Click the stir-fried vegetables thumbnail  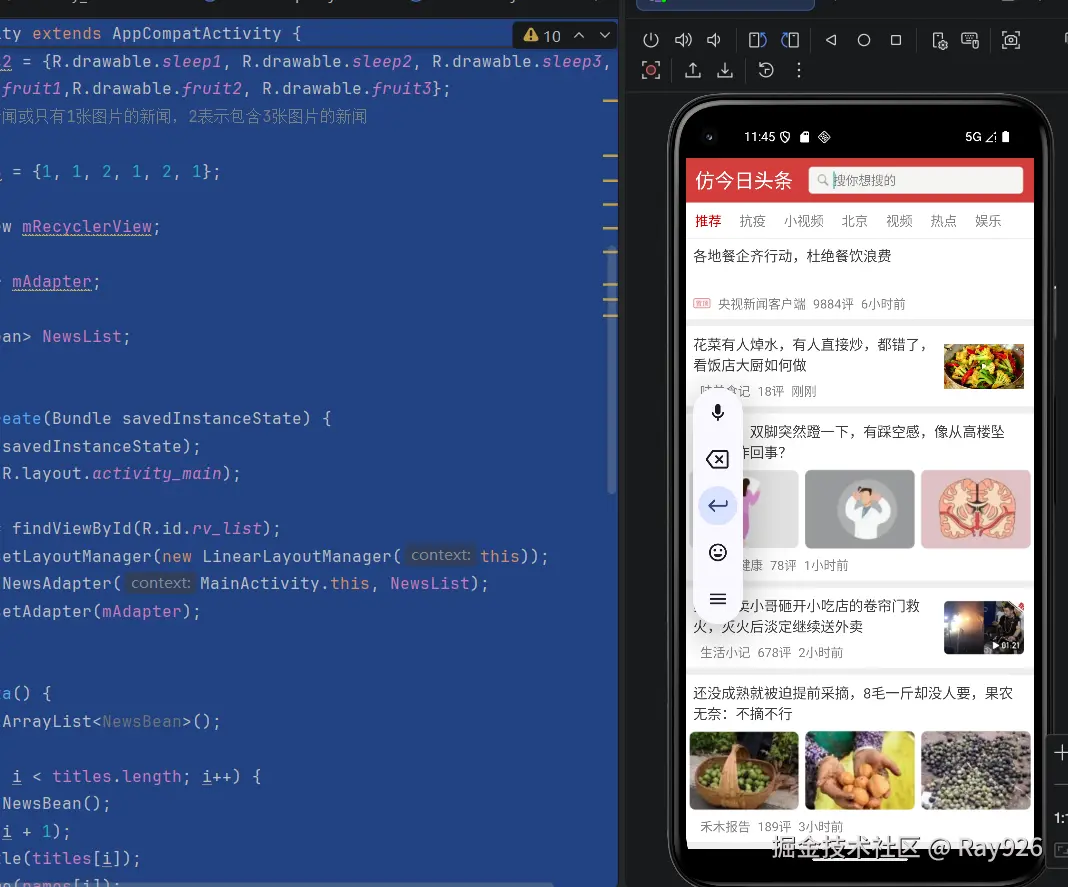(x=984, y=367)
